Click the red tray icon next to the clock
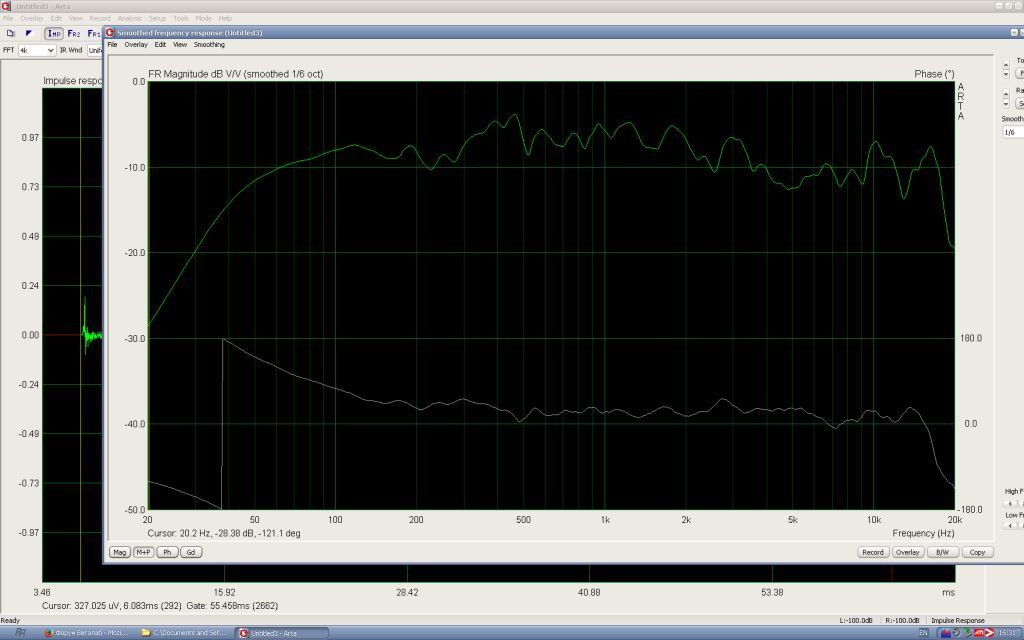The image size is (1024, 640). coord(989,633)
